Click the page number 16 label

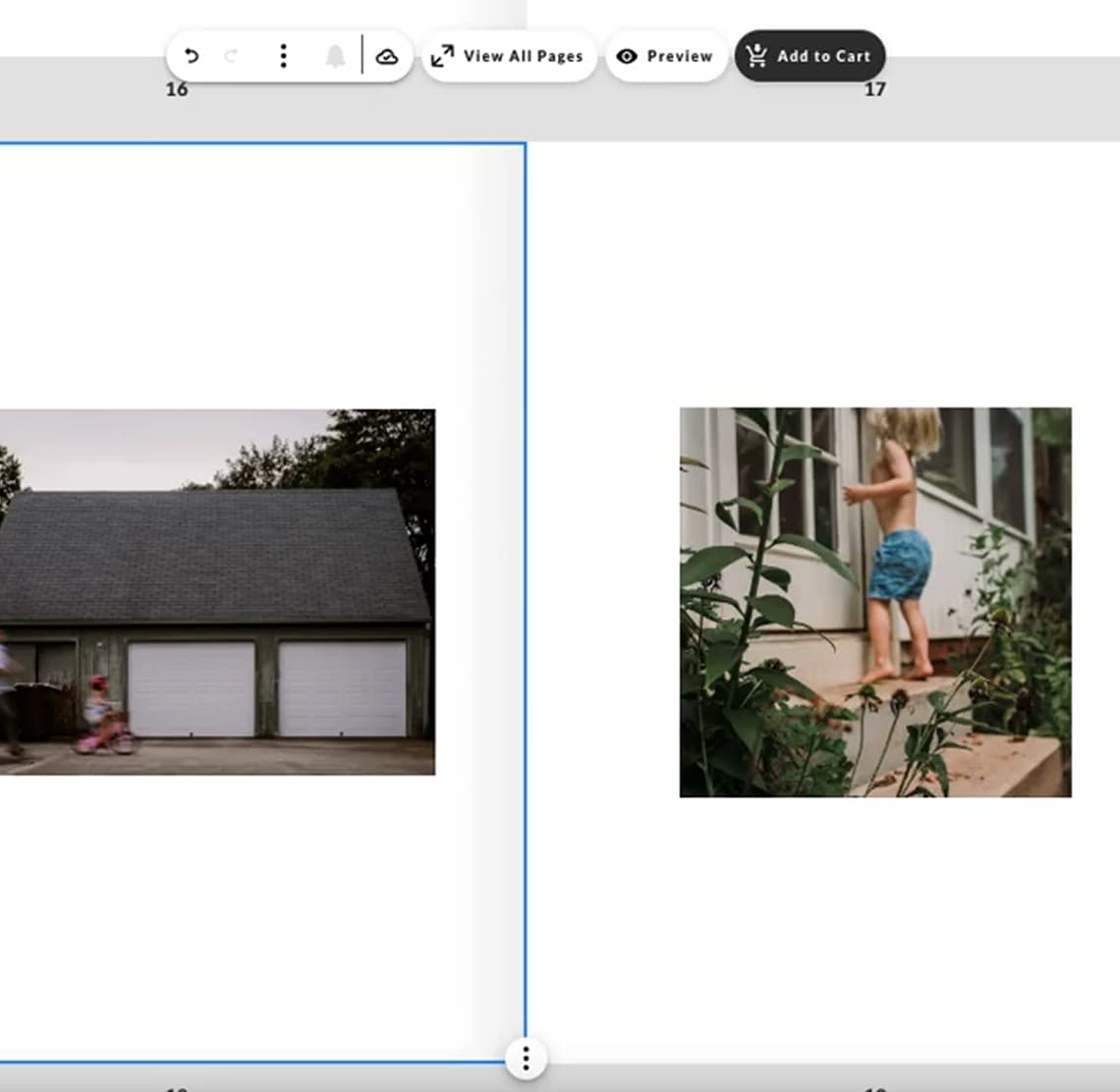(177, 89)
